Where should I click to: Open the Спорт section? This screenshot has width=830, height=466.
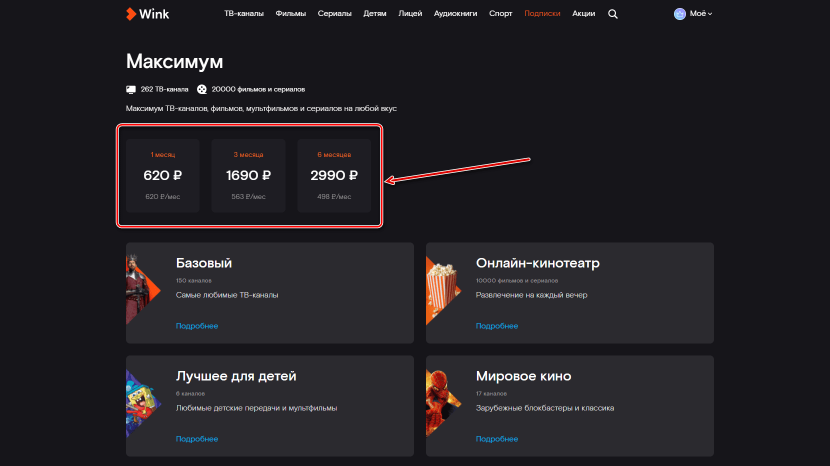coord(501,15)
